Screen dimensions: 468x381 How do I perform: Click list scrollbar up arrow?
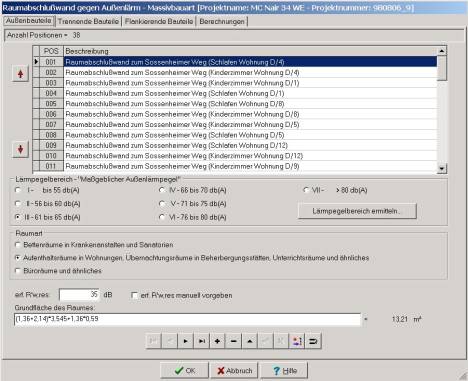coord(442,51)
